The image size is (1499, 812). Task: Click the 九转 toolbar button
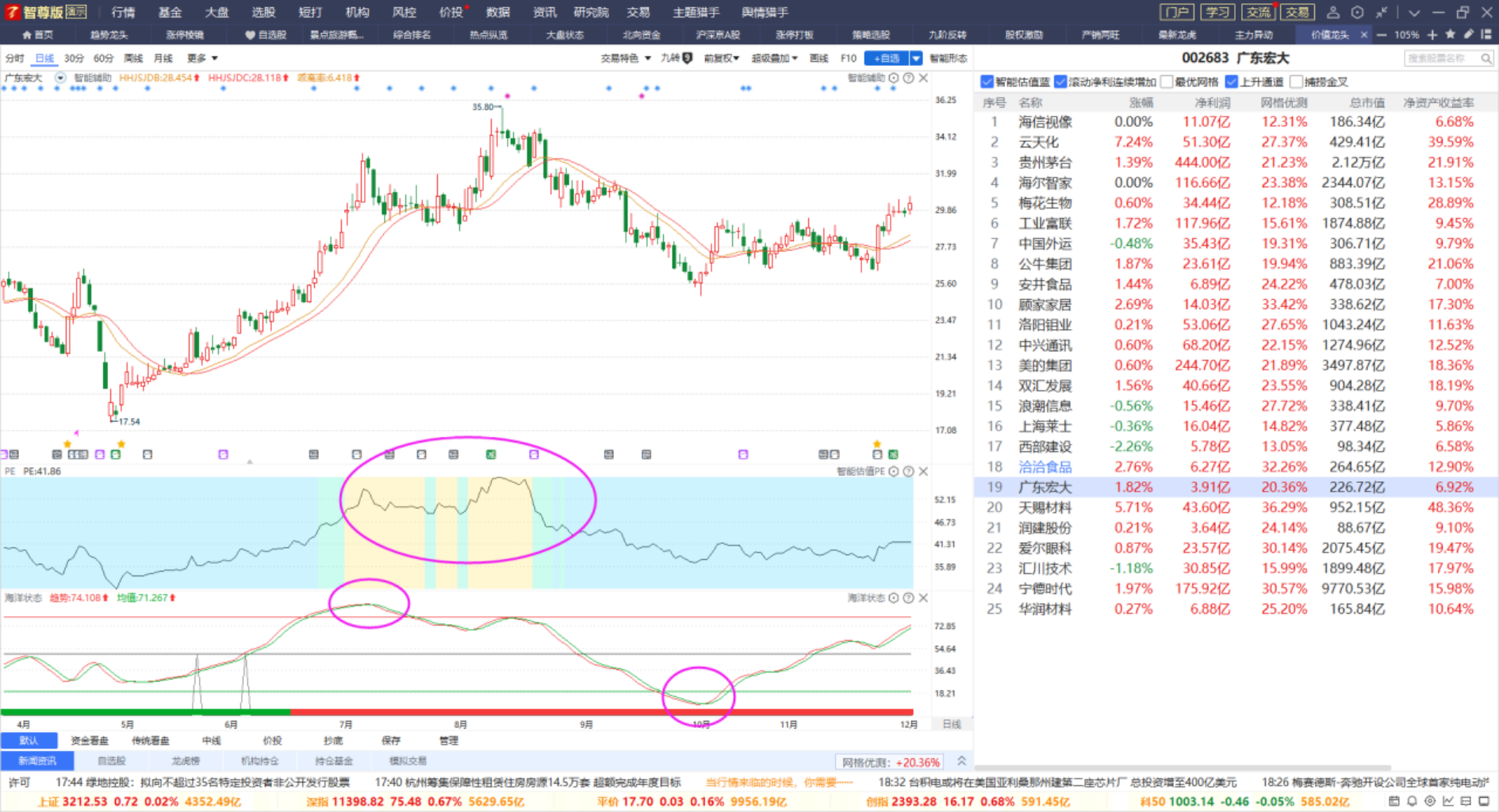[x=677, y=58]
